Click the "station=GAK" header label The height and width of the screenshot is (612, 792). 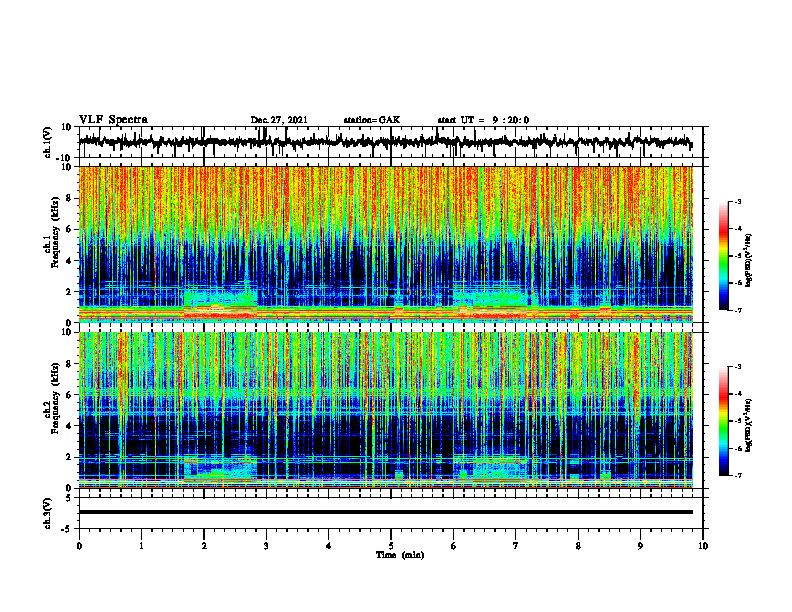click(372, 120)
